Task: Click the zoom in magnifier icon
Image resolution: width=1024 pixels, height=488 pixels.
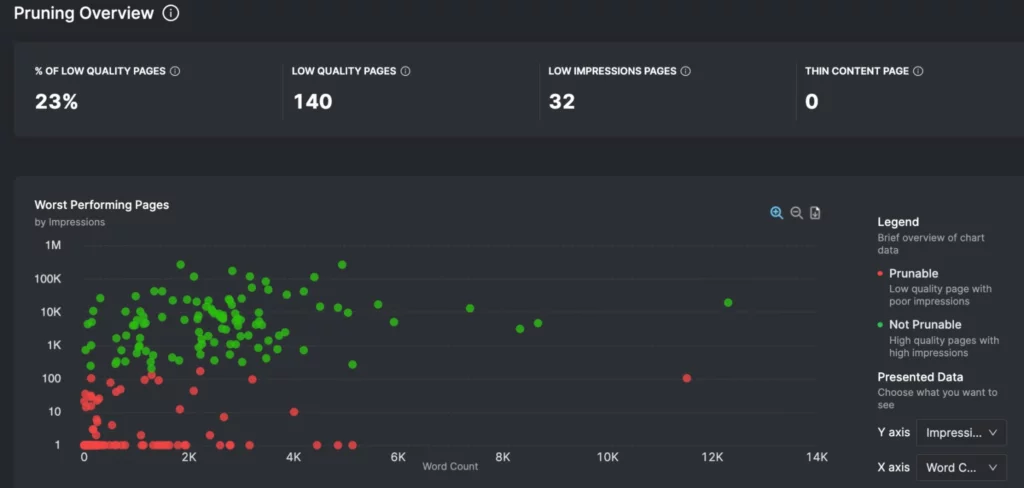Action: pyautogui.click(x=776, y=213)
